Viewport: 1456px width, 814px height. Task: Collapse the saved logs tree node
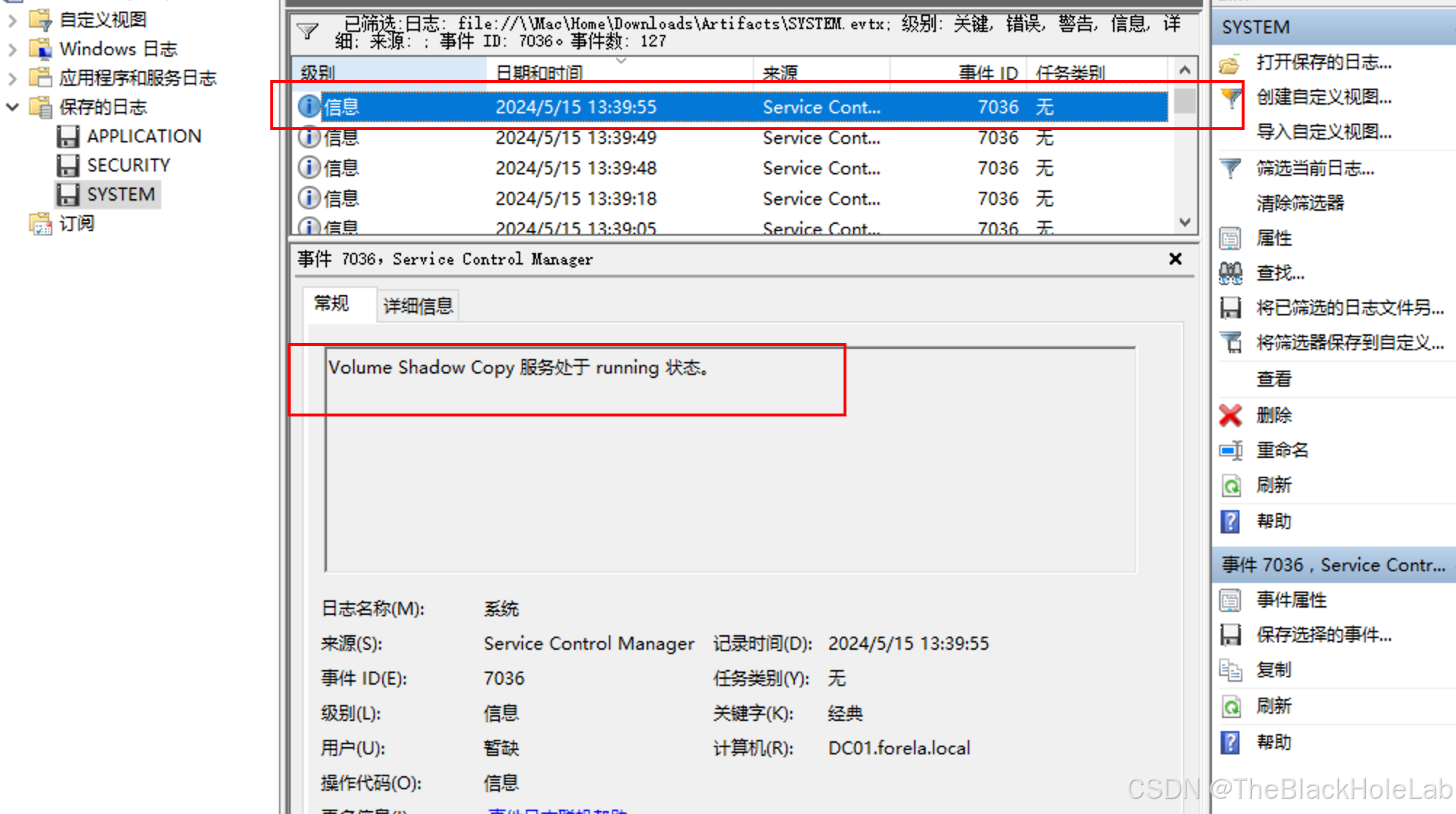12,108
